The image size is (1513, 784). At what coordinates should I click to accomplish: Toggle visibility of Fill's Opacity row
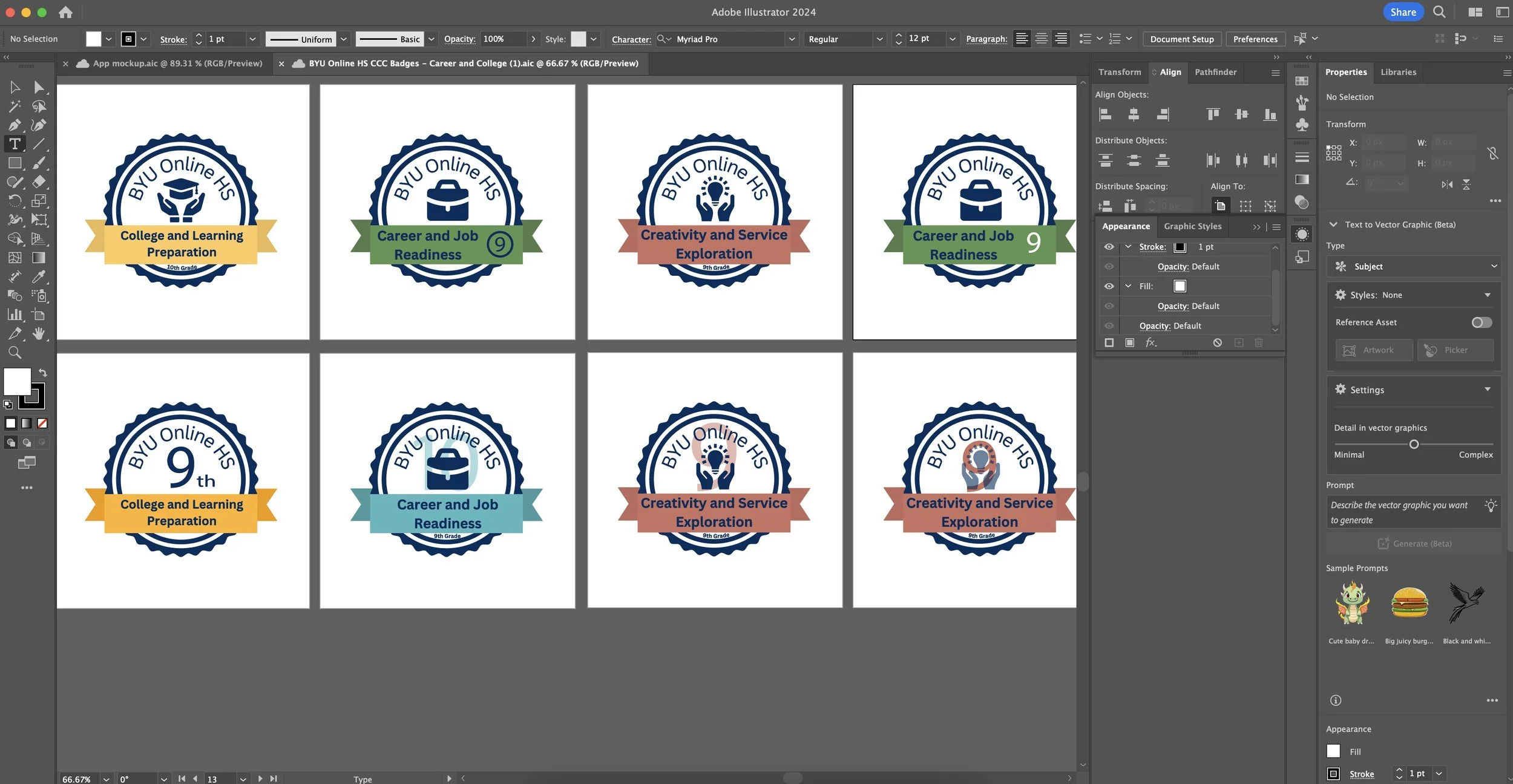1109,306
